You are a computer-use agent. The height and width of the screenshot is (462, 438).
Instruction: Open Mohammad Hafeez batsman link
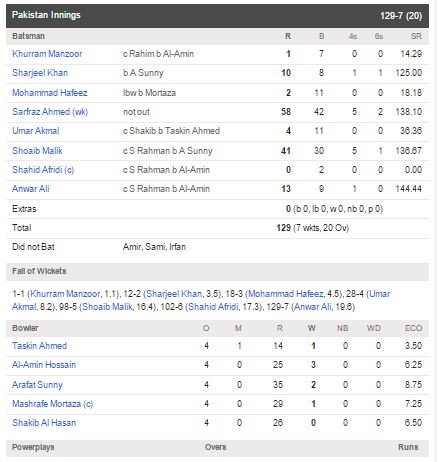pos(50,92)
